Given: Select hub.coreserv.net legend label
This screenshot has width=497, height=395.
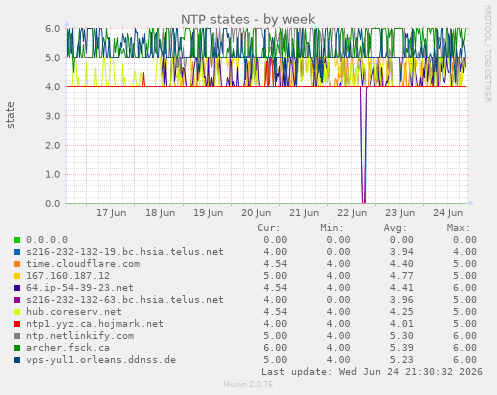Looking at the screenshot, I should [x=74, y=312].
